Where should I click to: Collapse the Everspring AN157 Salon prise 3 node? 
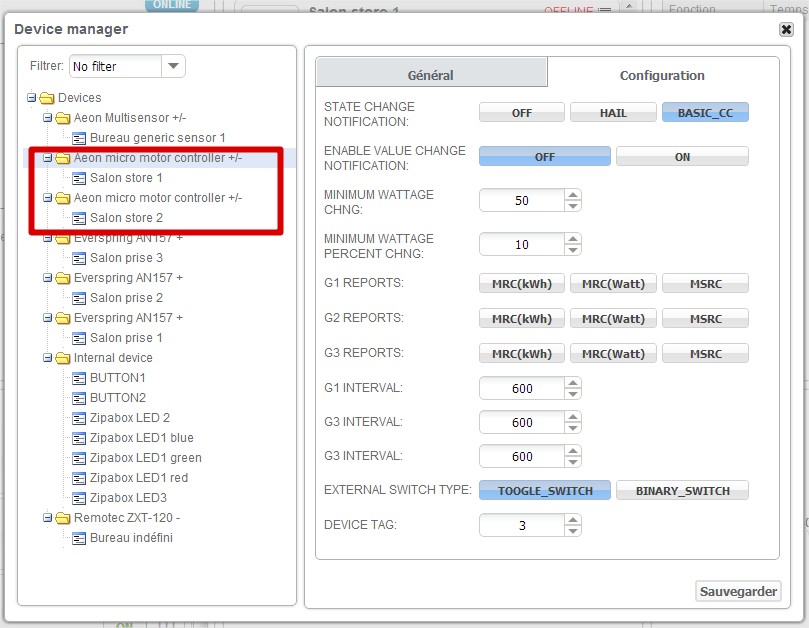click(x=47, y=238)
